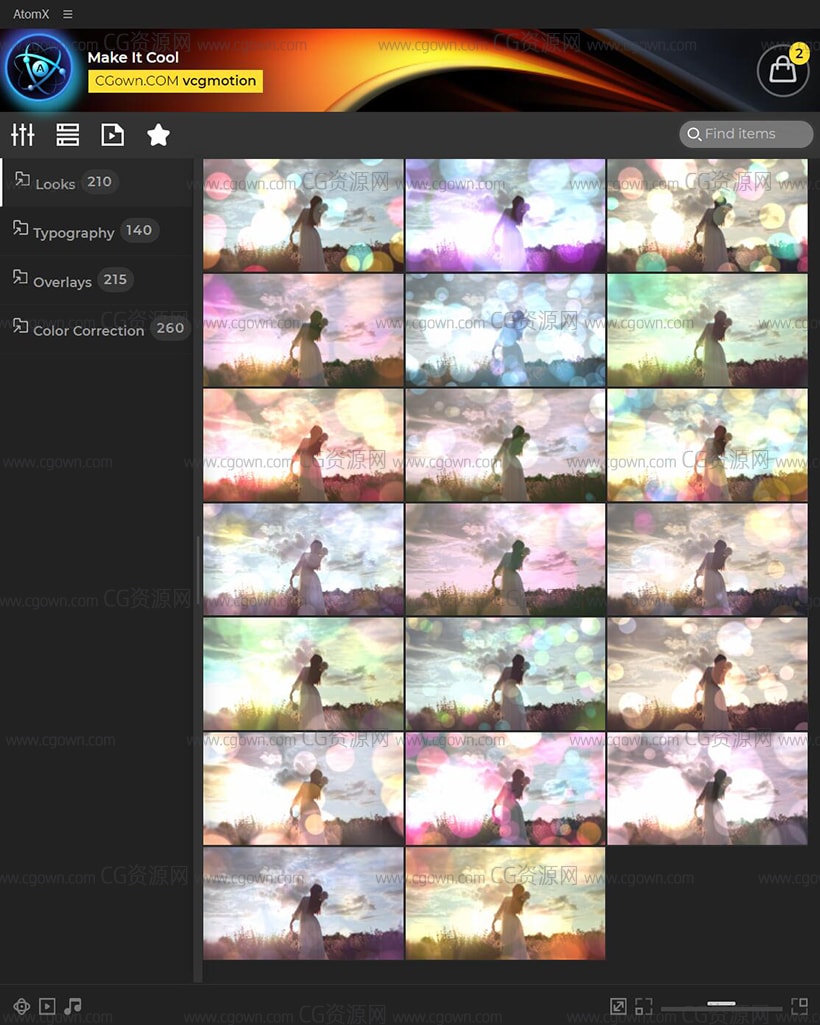Show favorites with the star icon
The height and width of the screenshot is (1025, 820).
point(158,135)
